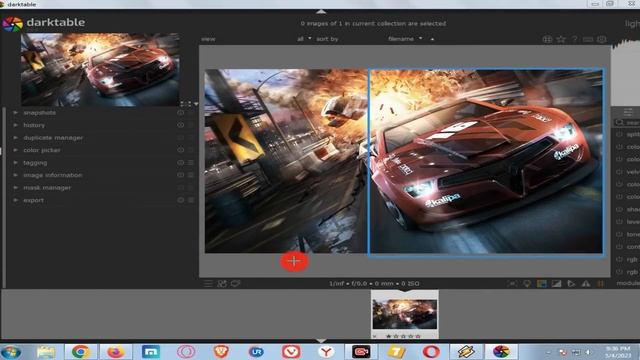Enable the shadows and highlights module

(x=620, y=209)
